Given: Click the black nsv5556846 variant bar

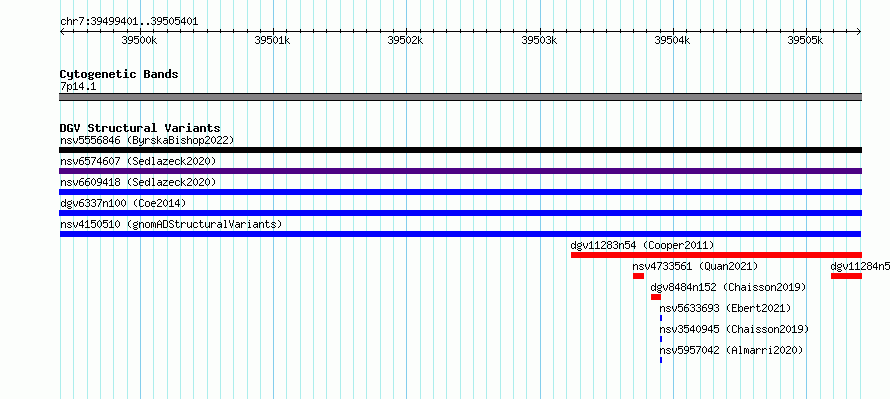Looking at the screenshot, I should (460, 150).
